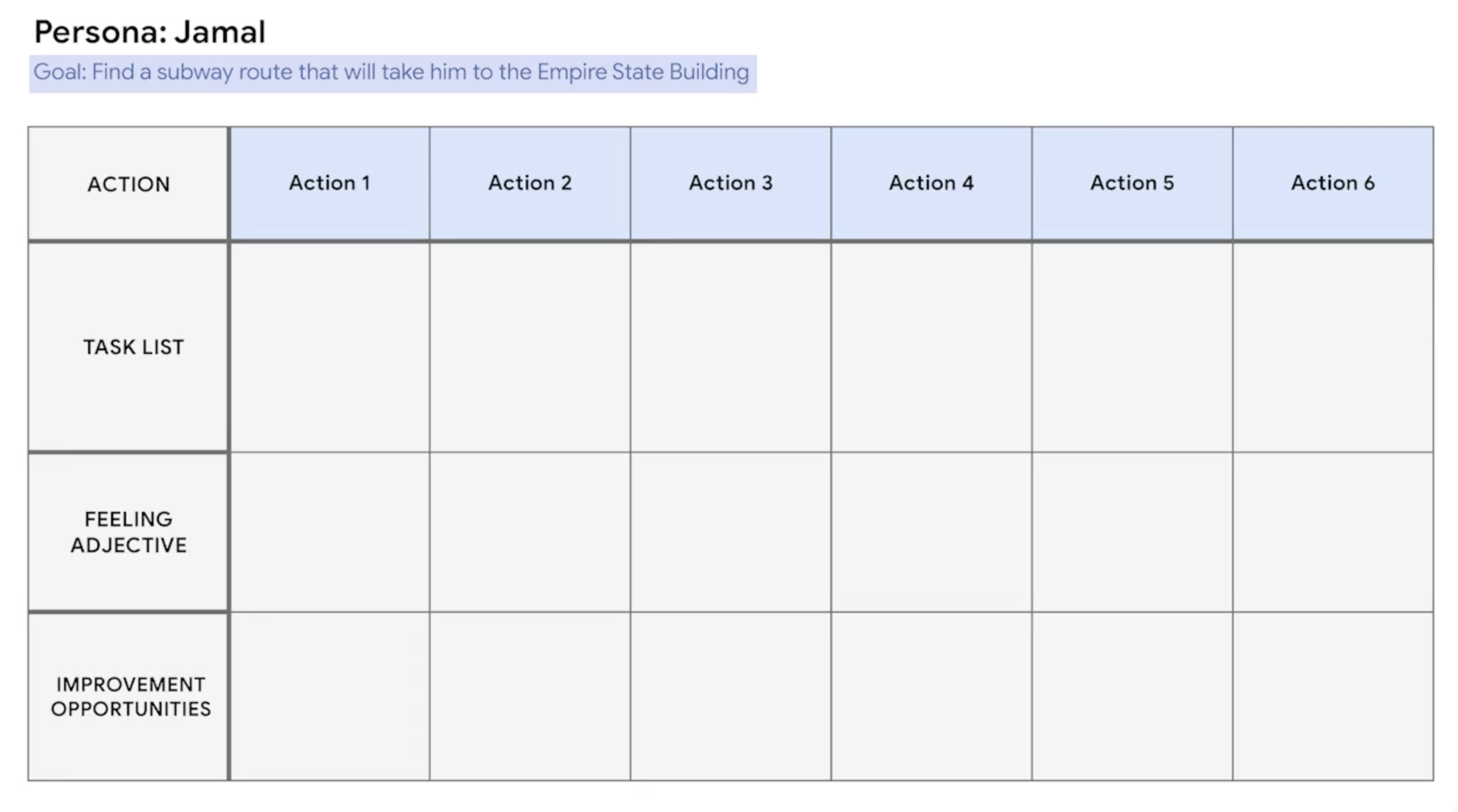Select the FEELING ADJECTIVE row label
The width and height of the screenshot is (1458, 812).
click(x=128, y=532)
